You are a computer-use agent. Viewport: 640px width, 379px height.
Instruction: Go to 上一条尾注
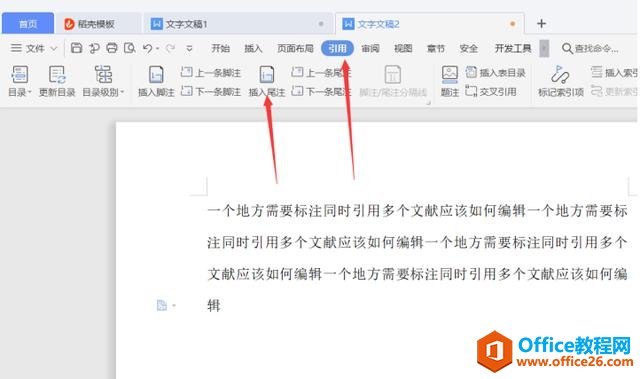[321, 73]
